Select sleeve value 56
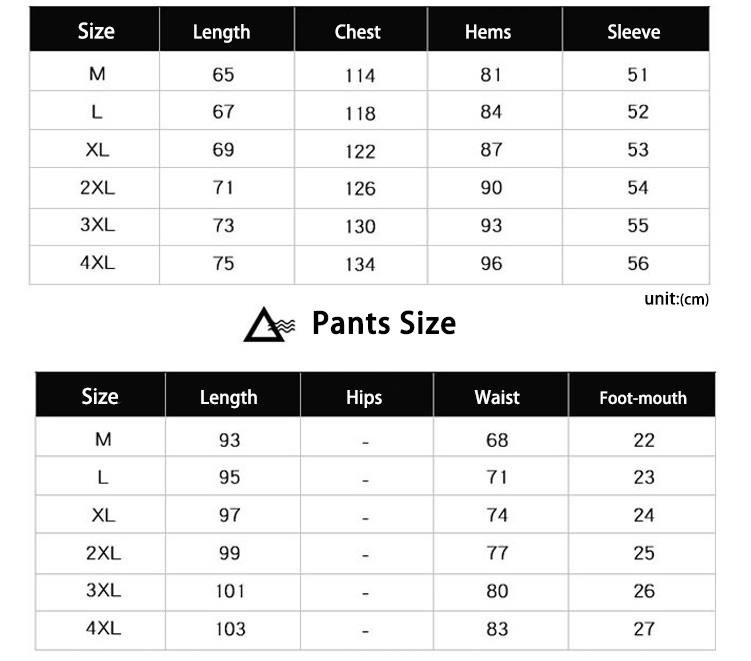Image resolution: width=751 pixels, height=661 pixels. point(638,264)
